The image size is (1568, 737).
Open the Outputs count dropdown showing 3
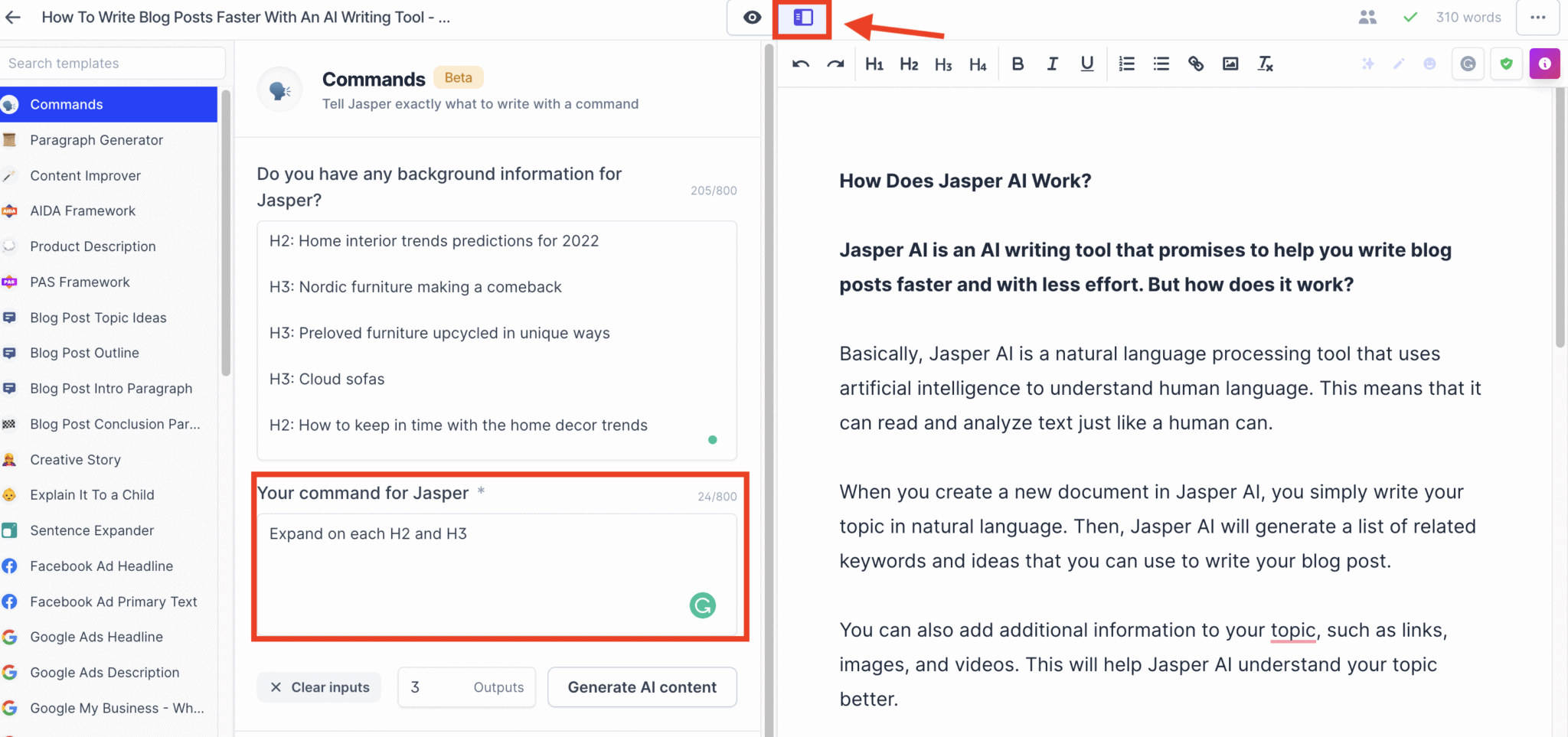(x=466, y=687)
